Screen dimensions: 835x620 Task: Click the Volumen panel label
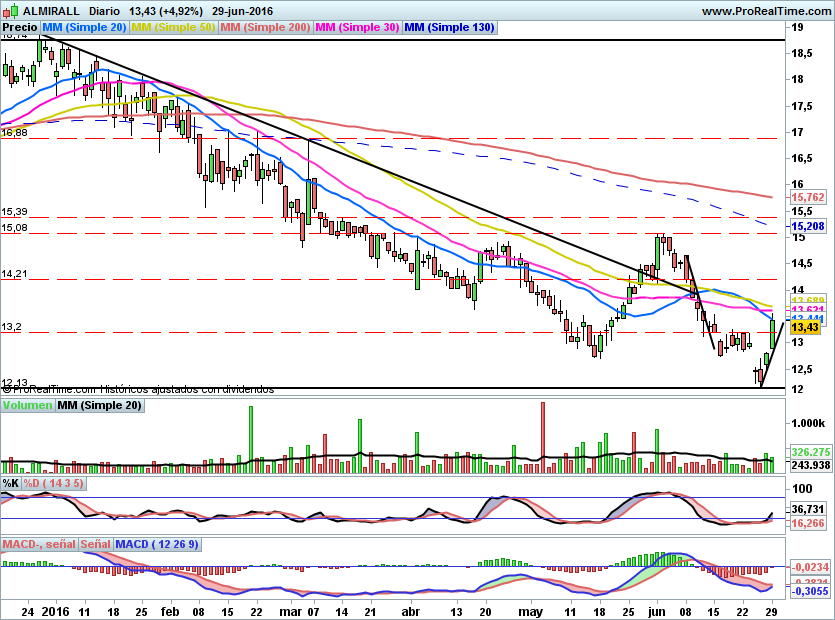click(27, 406)
